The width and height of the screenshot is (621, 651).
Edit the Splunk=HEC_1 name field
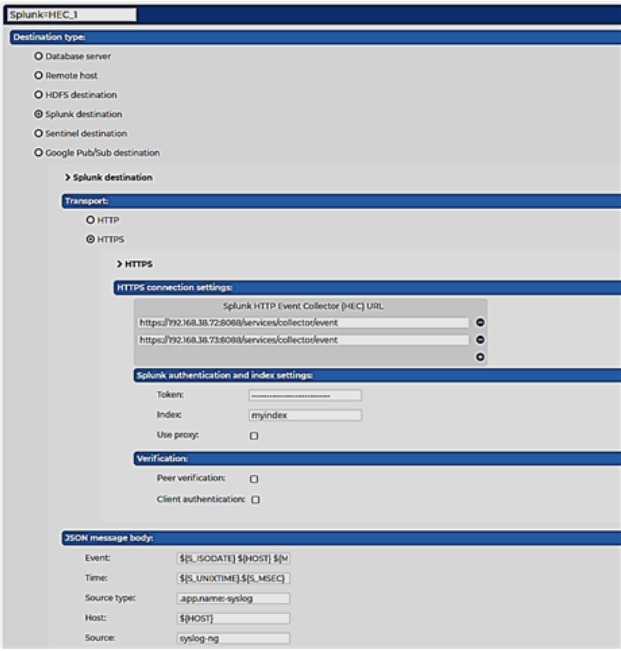tap(72, 15)
